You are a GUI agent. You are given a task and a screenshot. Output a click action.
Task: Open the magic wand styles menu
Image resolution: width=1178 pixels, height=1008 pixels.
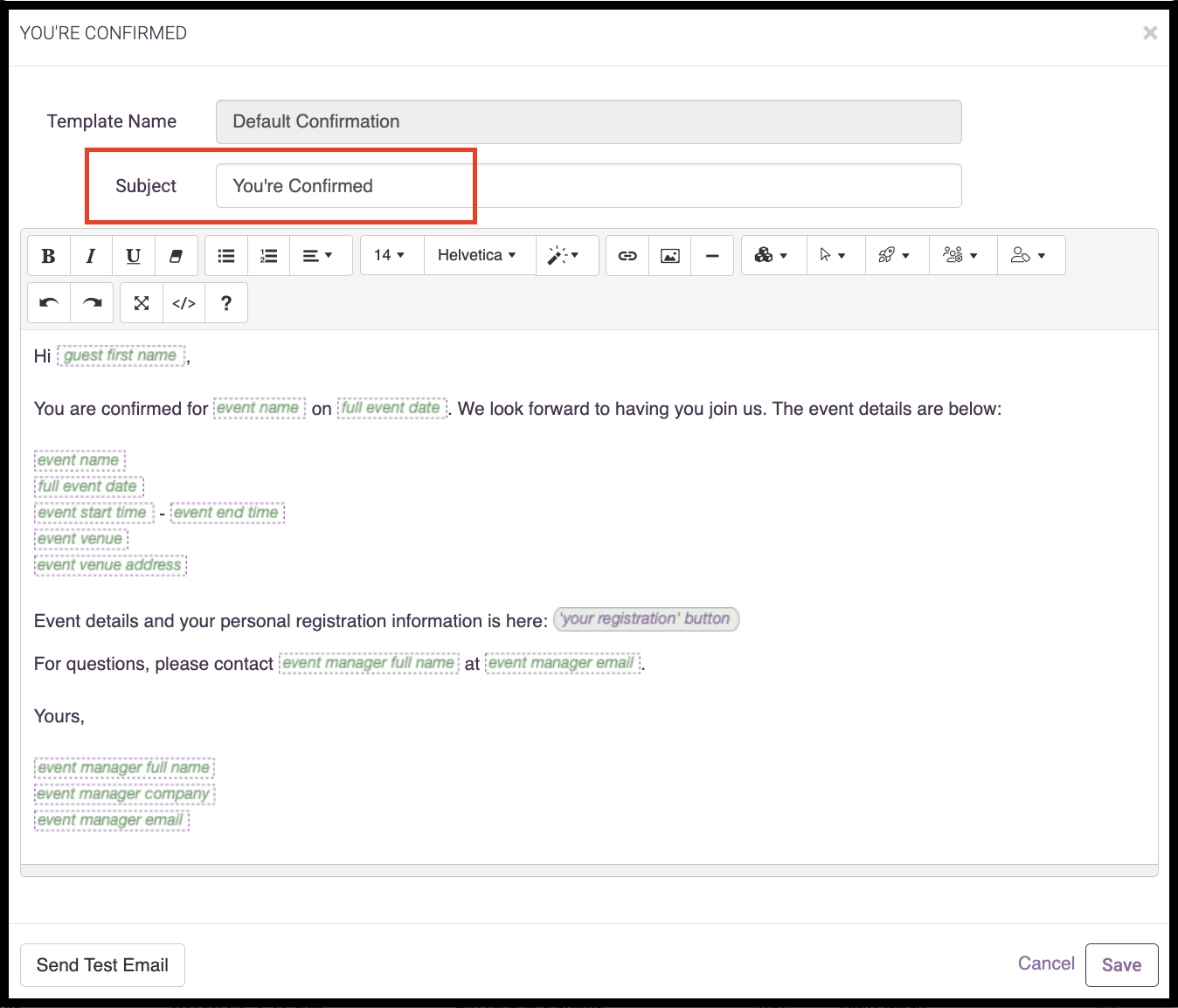pyautogui.click(x=567, y=255)
